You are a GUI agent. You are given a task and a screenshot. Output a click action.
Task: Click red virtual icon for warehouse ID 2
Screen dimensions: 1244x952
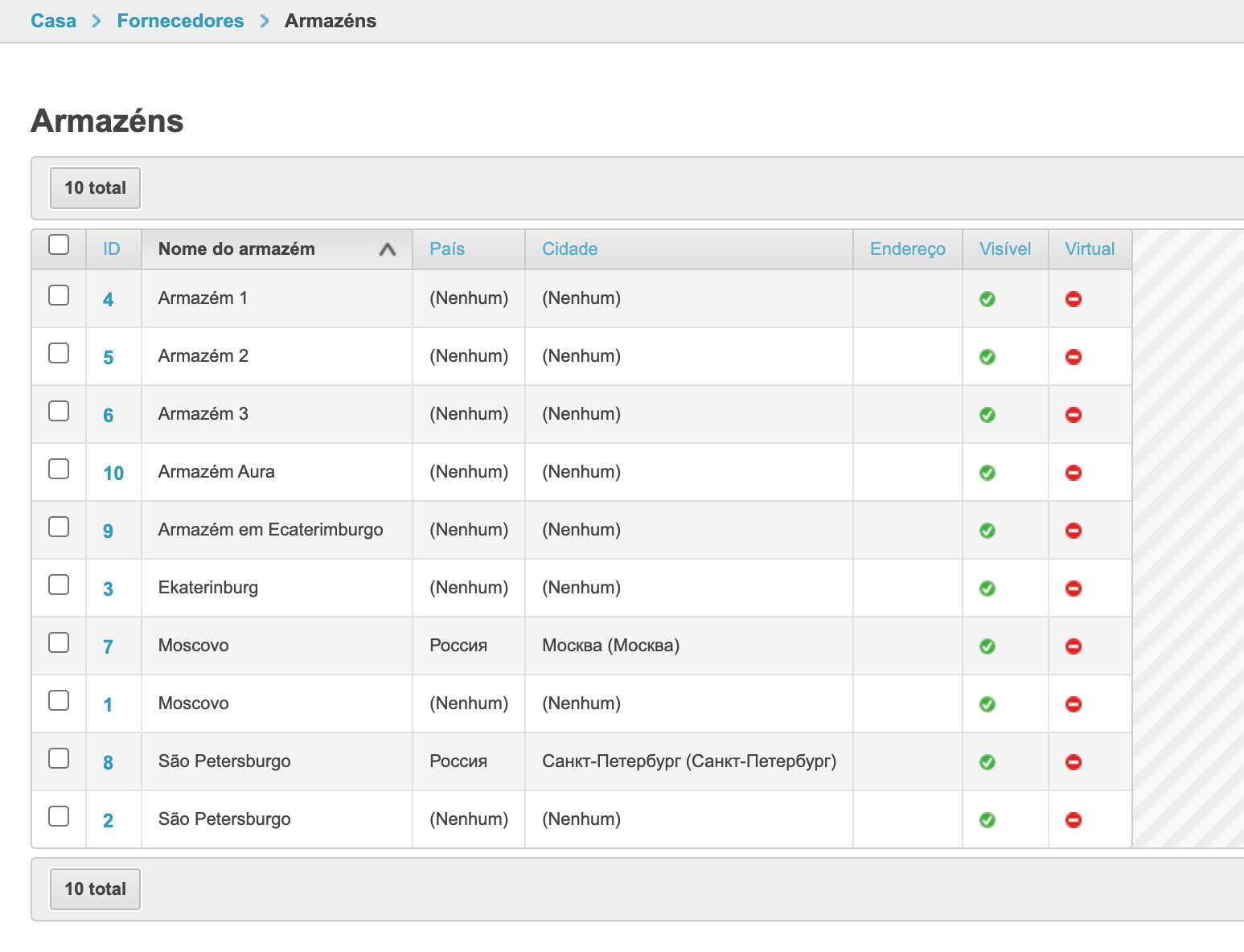(1074, 820)
